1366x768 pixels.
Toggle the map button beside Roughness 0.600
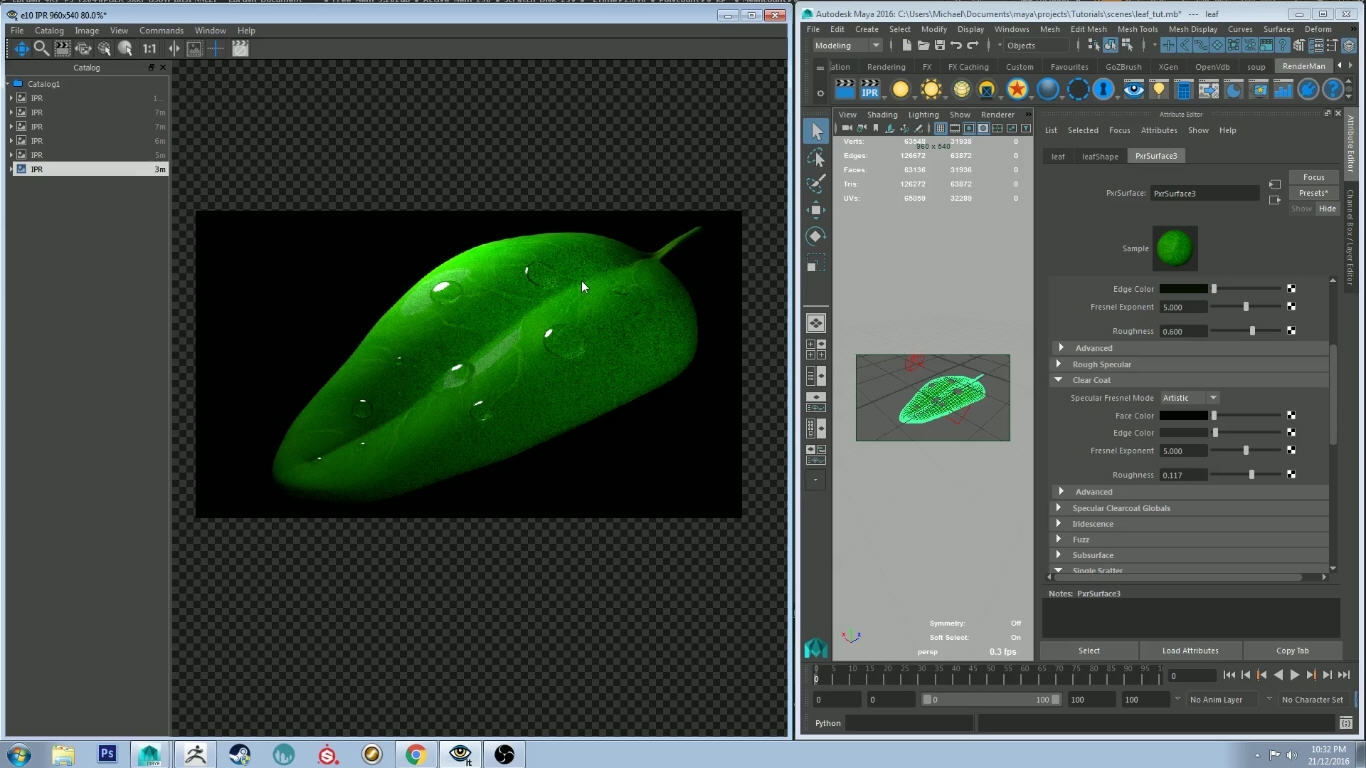pyautogui.click(x=1291, y=331)
